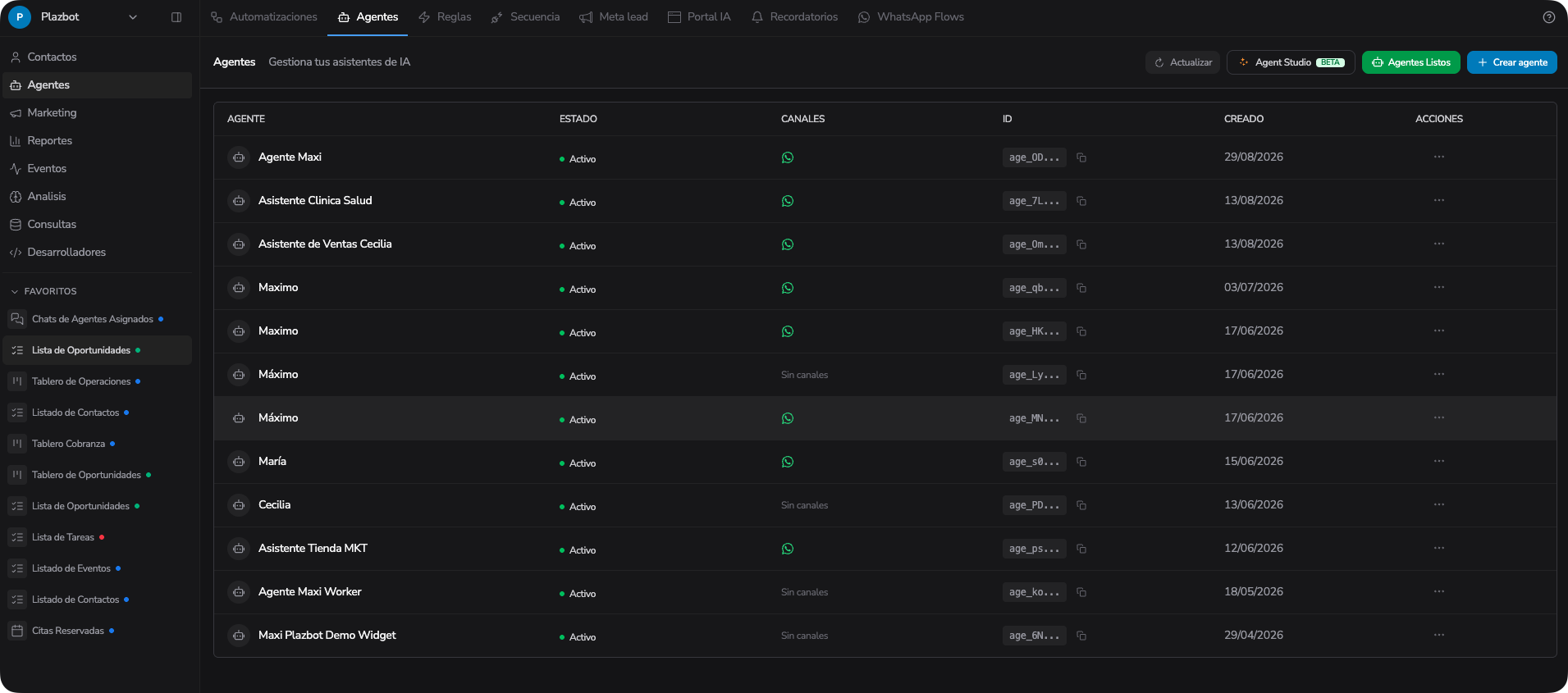Viewport: 1568px width, 693px height.
Task: Open the Plazbot workspace dropdown
Action: pos(132,17)
